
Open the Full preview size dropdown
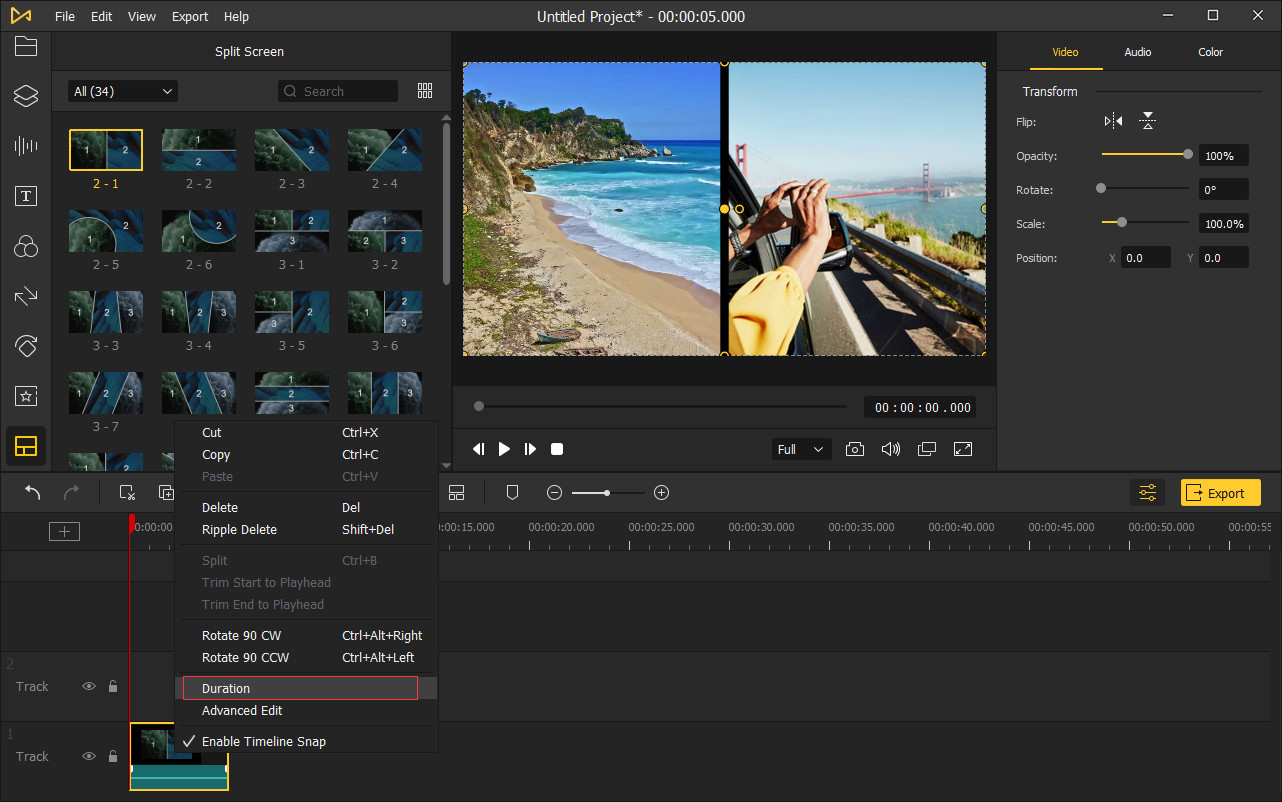(x=800, y=449)
